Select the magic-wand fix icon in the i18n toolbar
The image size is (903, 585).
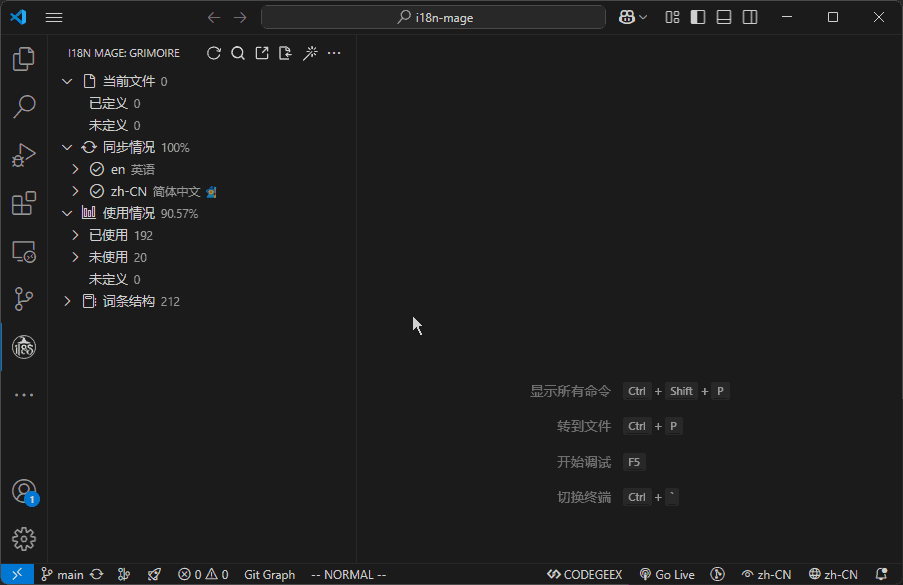(310, 53)
